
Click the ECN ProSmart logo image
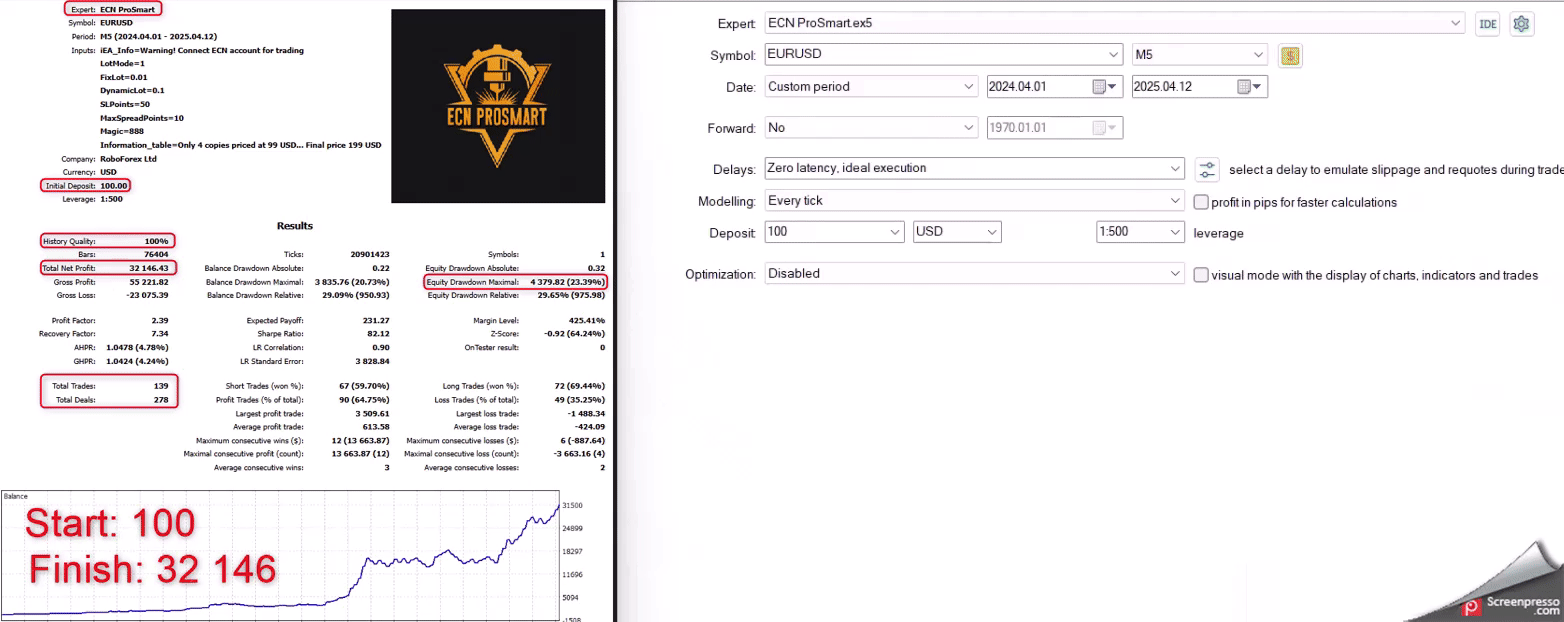tap(498, 106)
